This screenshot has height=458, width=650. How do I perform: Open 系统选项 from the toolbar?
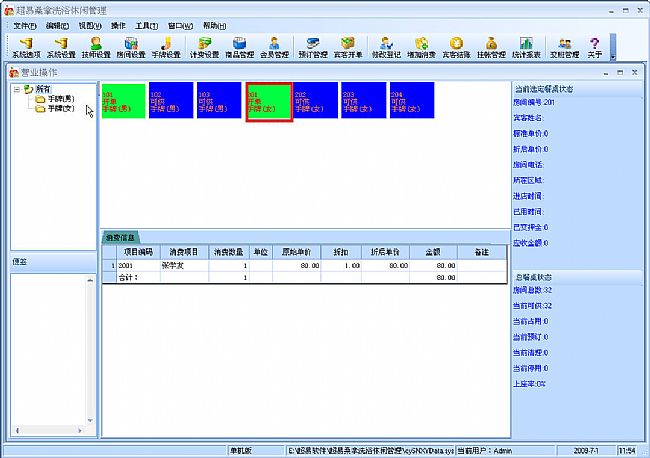click(x=26, y=48)
